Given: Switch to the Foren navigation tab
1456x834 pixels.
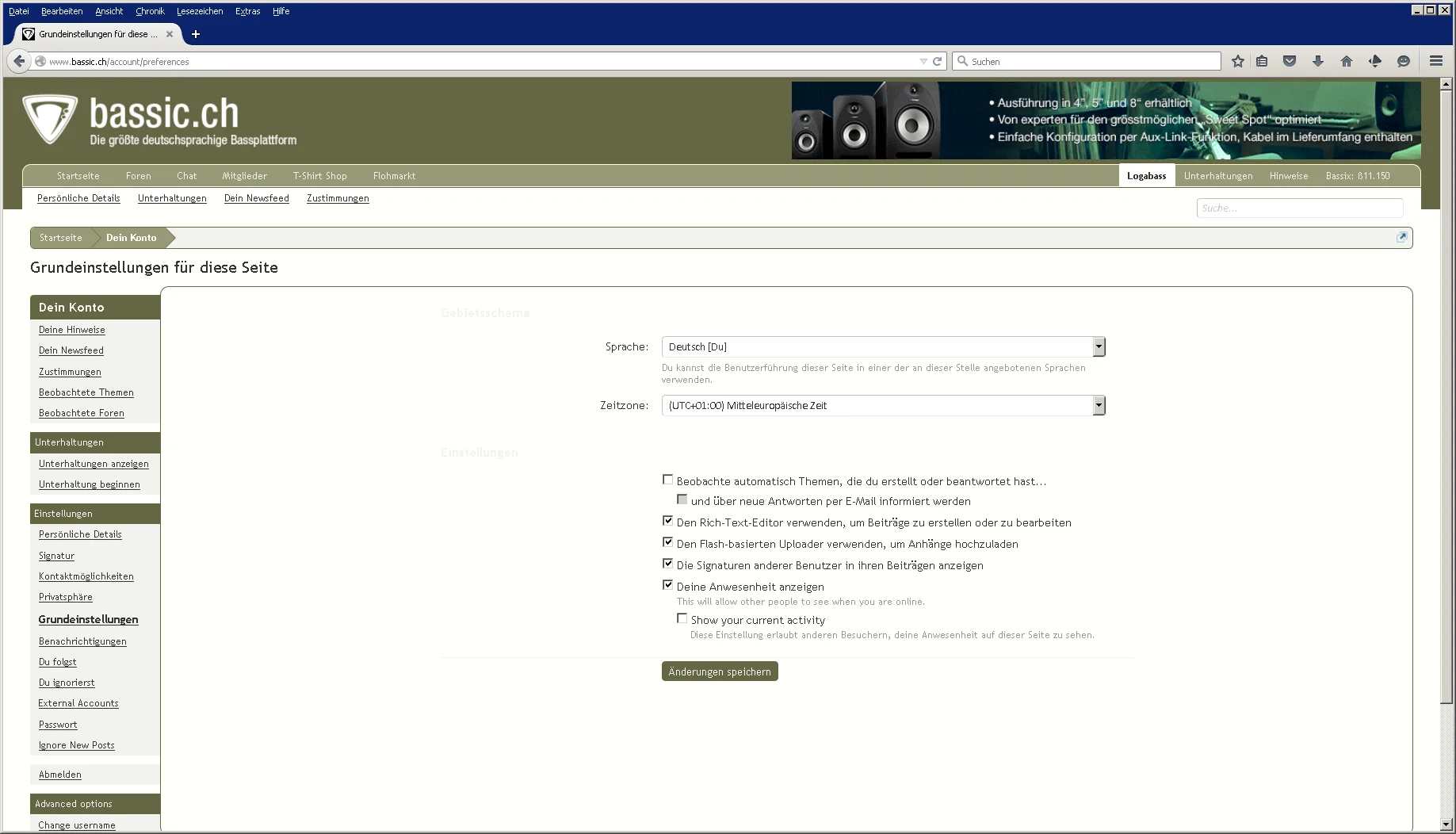Looking at the screenshot, I should click(x=138, y=176).
